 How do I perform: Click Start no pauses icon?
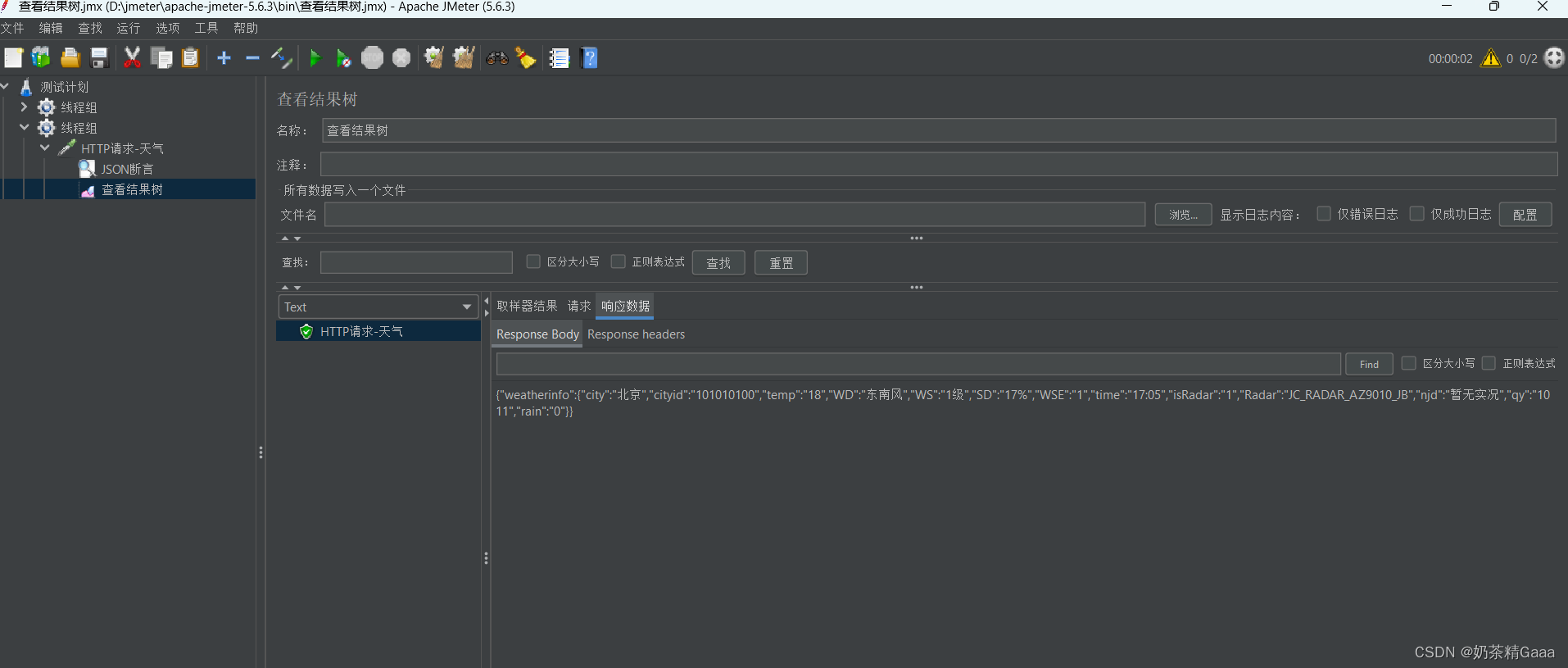(343, 58)
